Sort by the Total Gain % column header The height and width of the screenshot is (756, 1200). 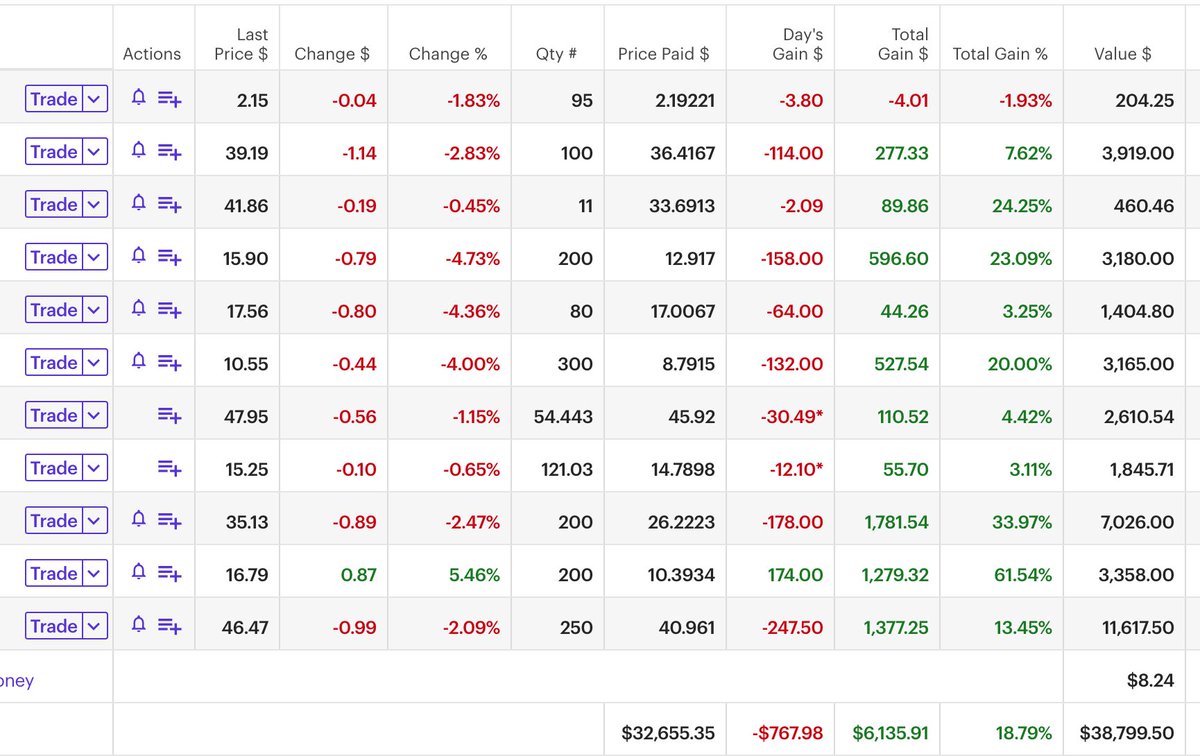point(1000,54)
